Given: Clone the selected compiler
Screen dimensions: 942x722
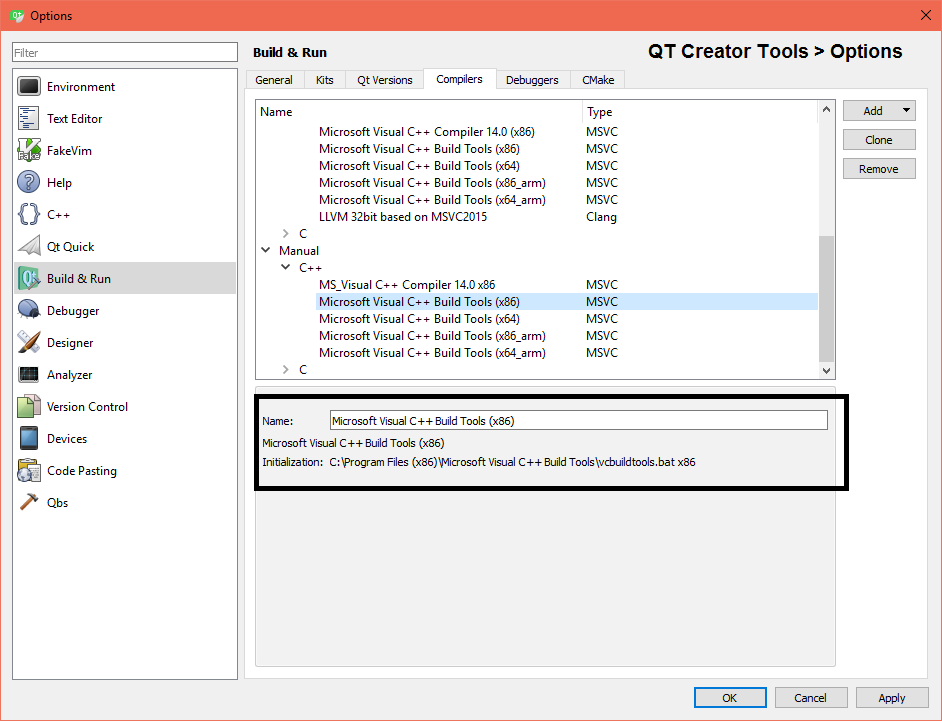Looking at the screenshot, I should point(879,140).
